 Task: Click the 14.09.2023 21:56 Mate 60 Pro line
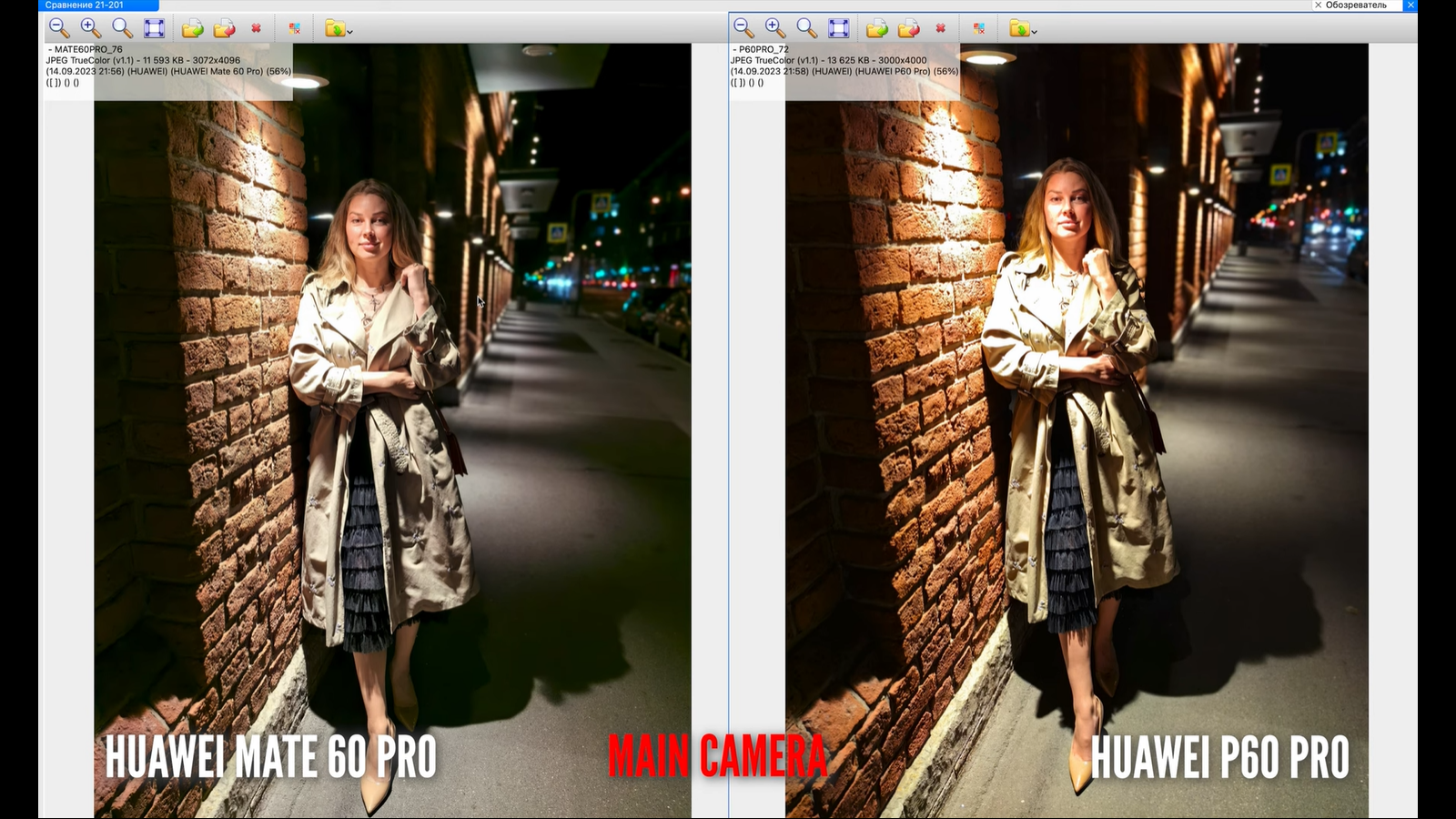point(169,71)
